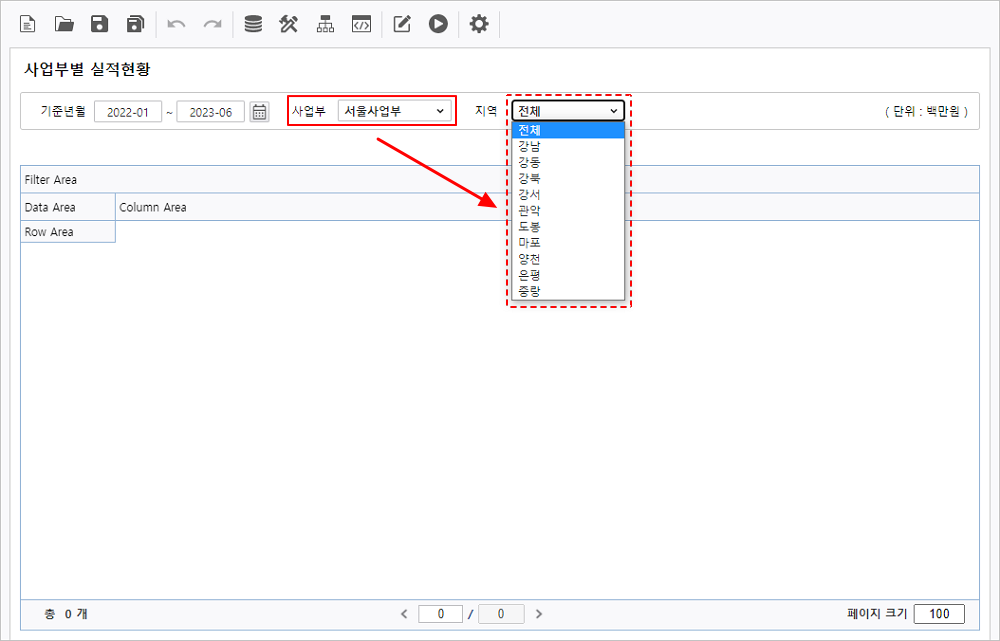Click the Save All icon
The image size is (1000, 641).
coord(135,24)
